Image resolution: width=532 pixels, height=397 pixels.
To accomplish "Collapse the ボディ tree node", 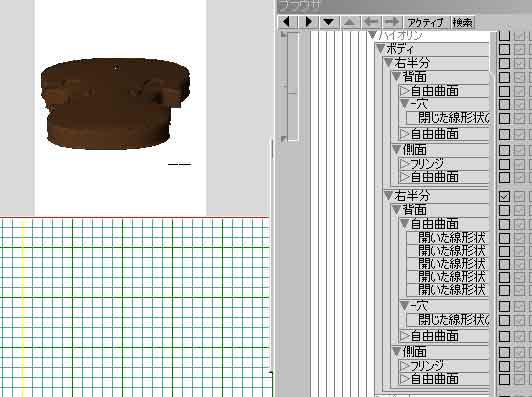I will point(380,49).
